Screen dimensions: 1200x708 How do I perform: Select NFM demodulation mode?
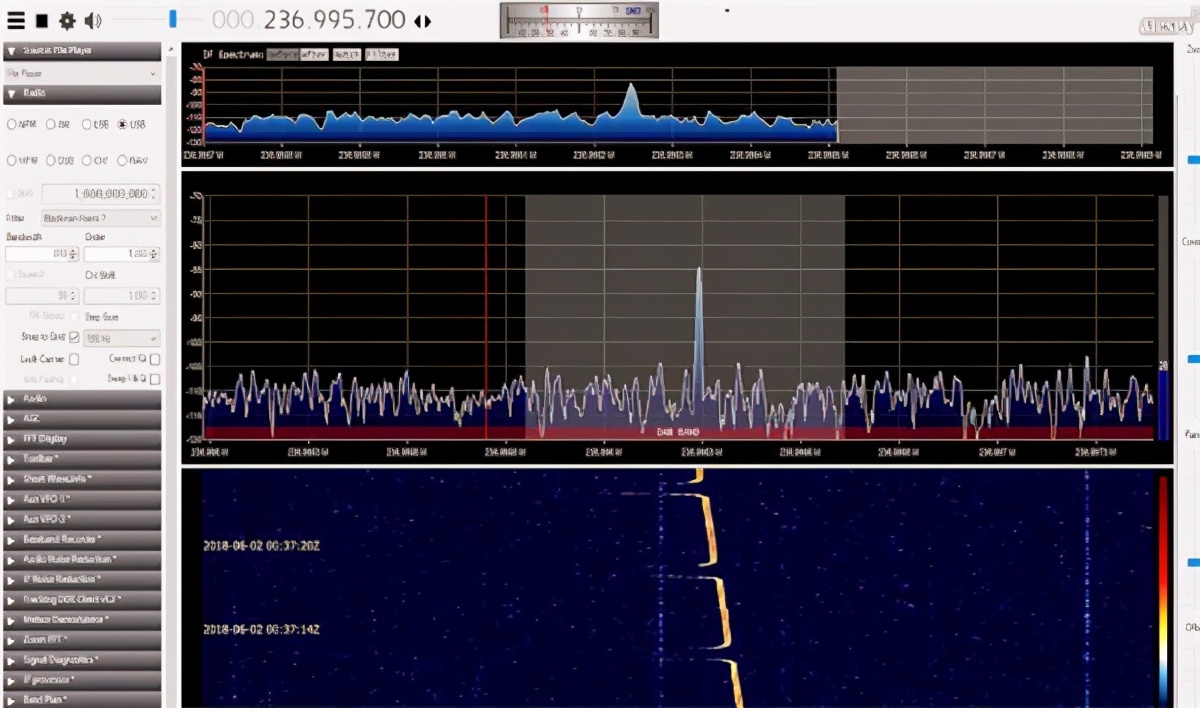coord(22,125)
